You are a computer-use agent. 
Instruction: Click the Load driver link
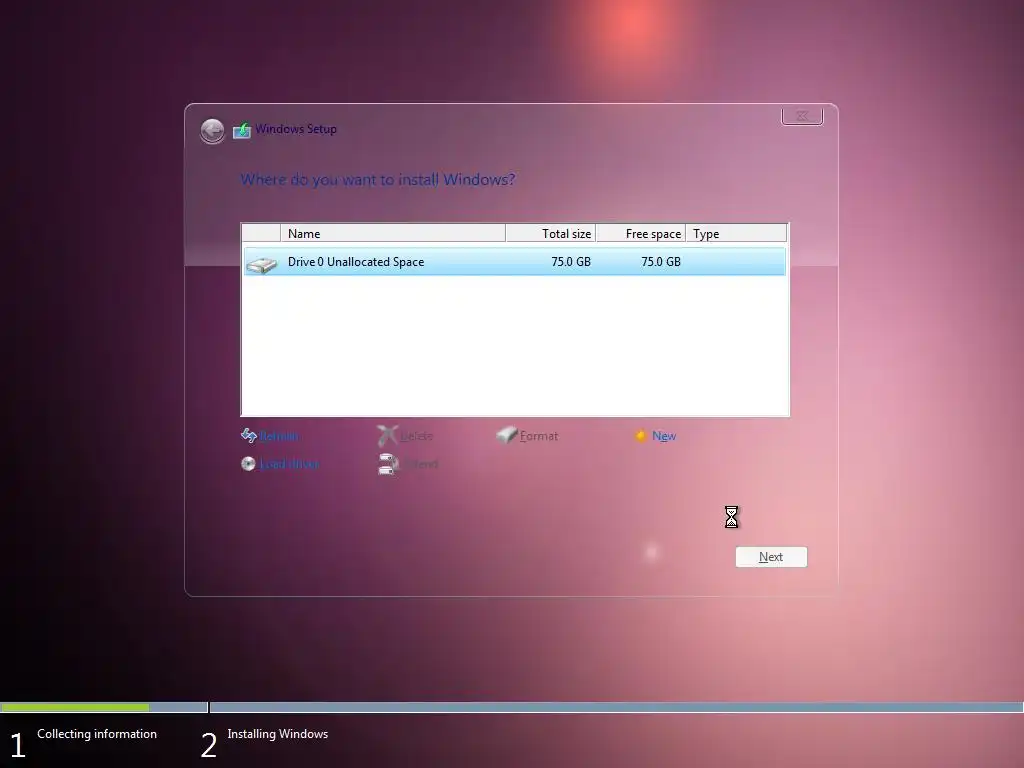tap(289, 464)
